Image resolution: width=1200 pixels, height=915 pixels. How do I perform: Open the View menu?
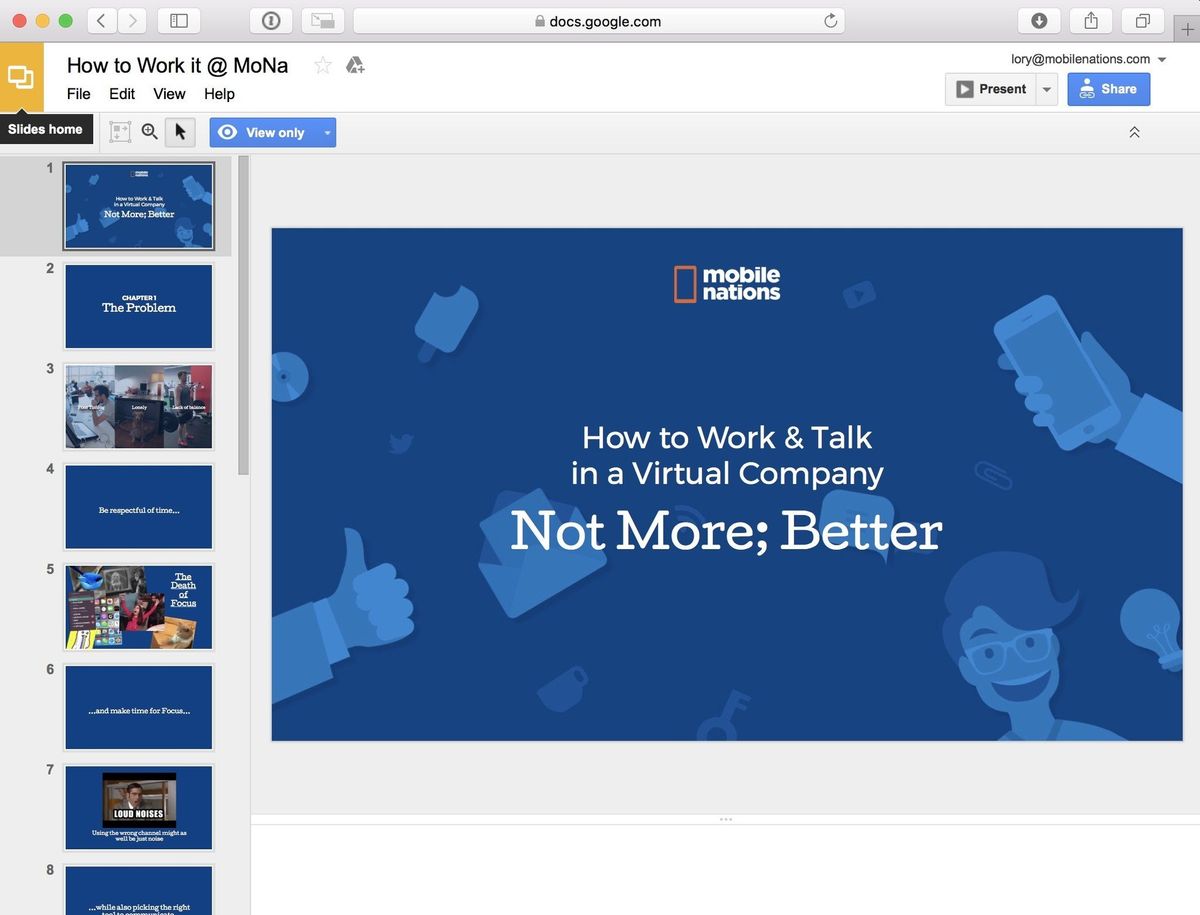169,94
